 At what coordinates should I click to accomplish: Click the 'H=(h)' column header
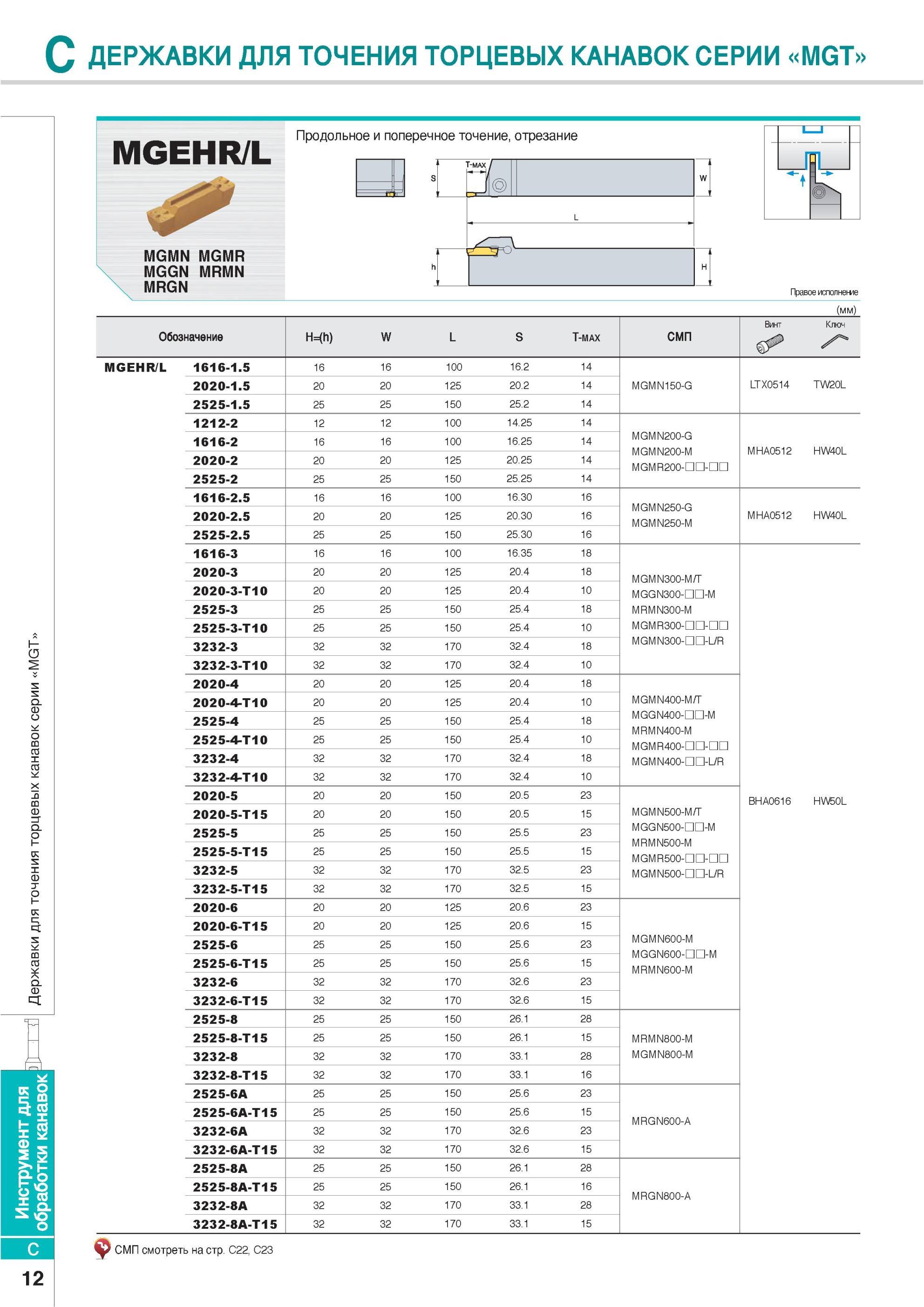[319, 337]
